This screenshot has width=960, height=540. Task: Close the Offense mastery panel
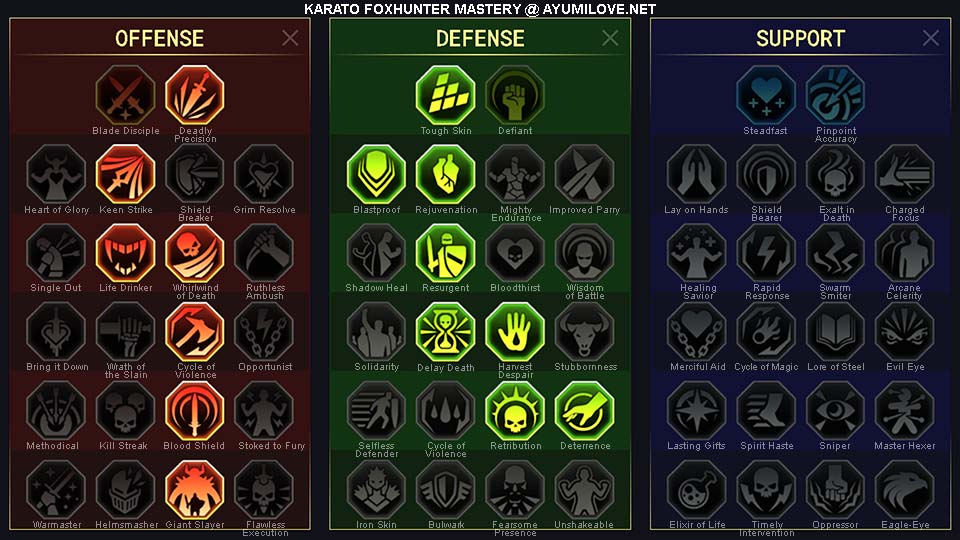click(290, 38)
